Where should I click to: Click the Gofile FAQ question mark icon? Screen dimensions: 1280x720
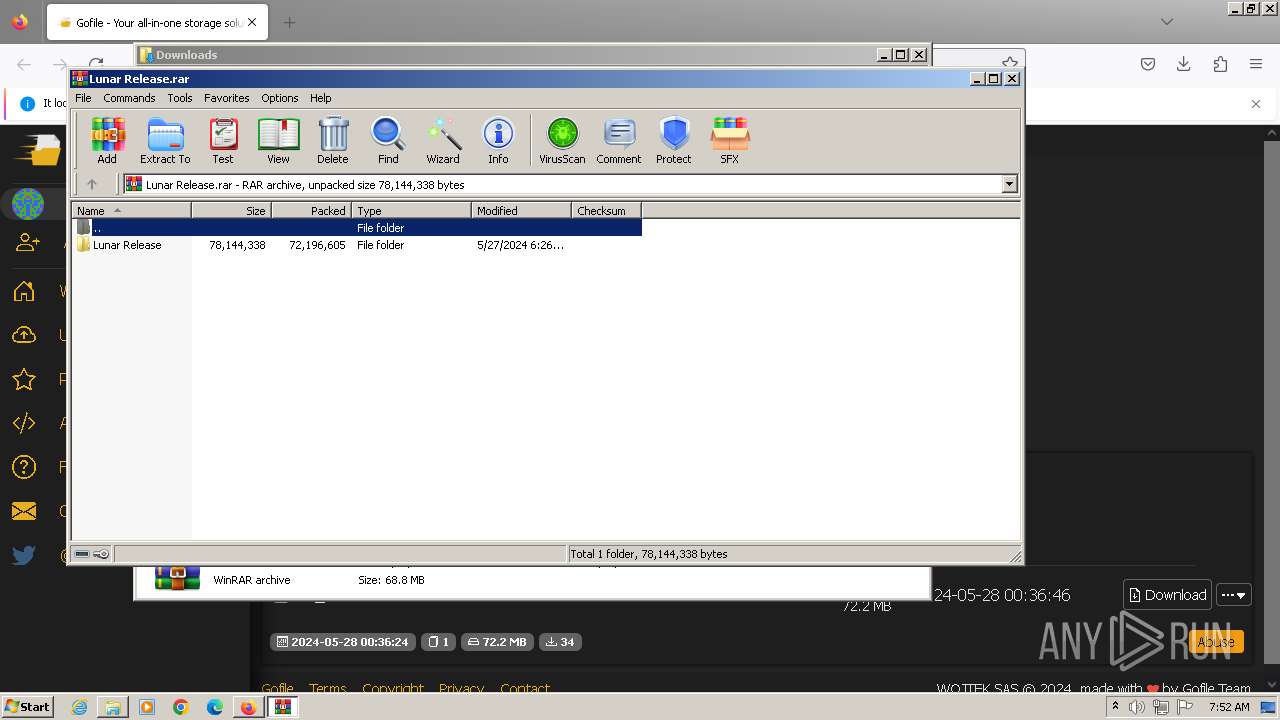pos(24,467)
